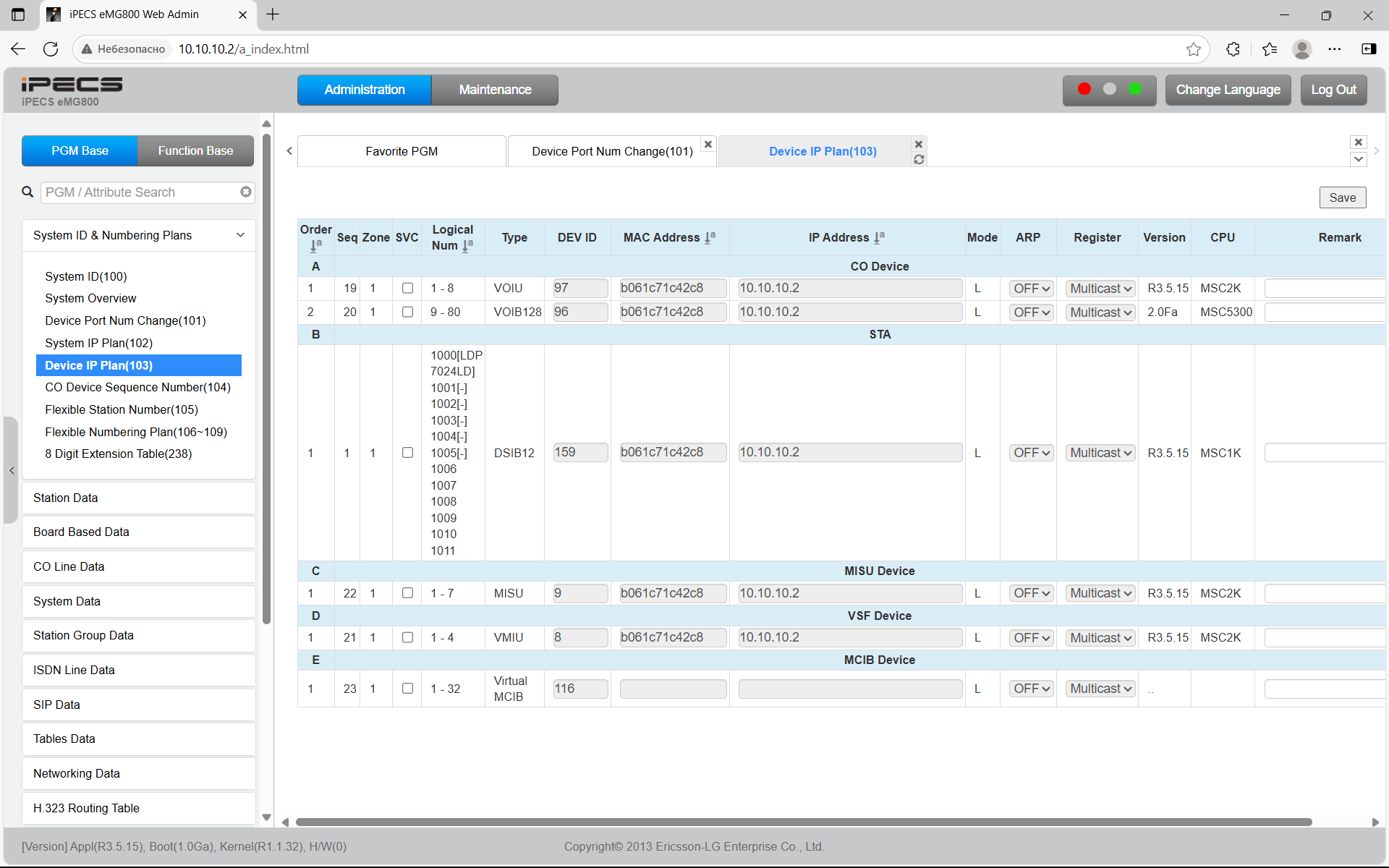Click the Change Language button
This screenshot has height=868, width=1389.
click(1227, 90)
